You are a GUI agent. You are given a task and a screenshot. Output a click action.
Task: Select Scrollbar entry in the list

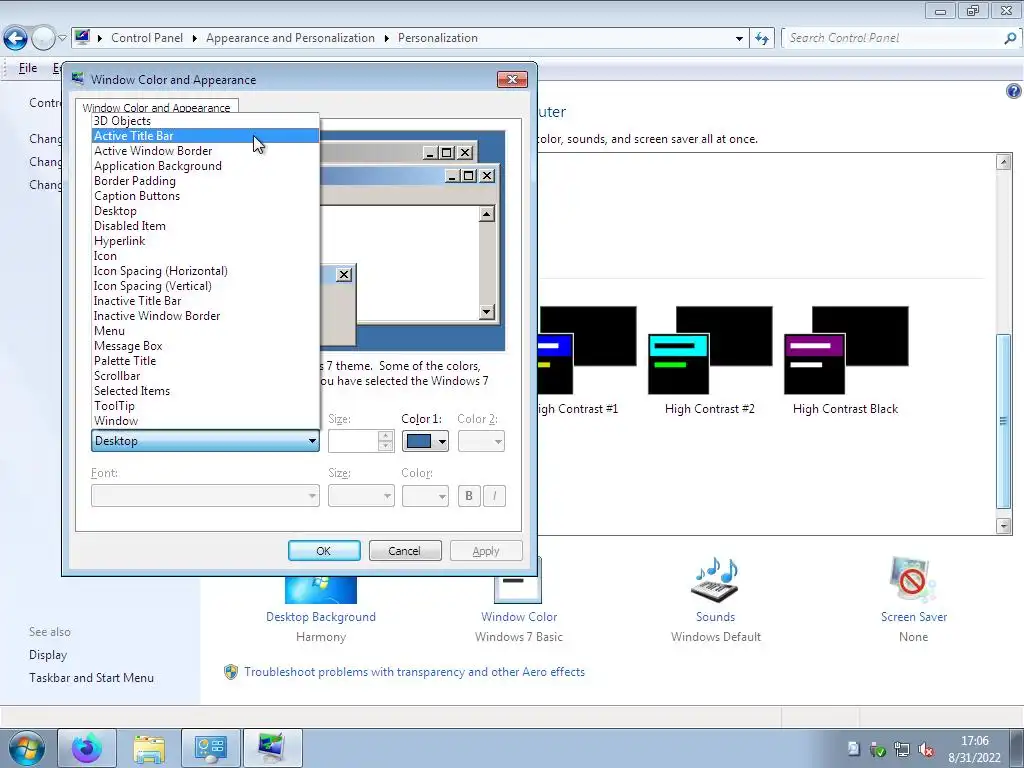click(205, 376)
